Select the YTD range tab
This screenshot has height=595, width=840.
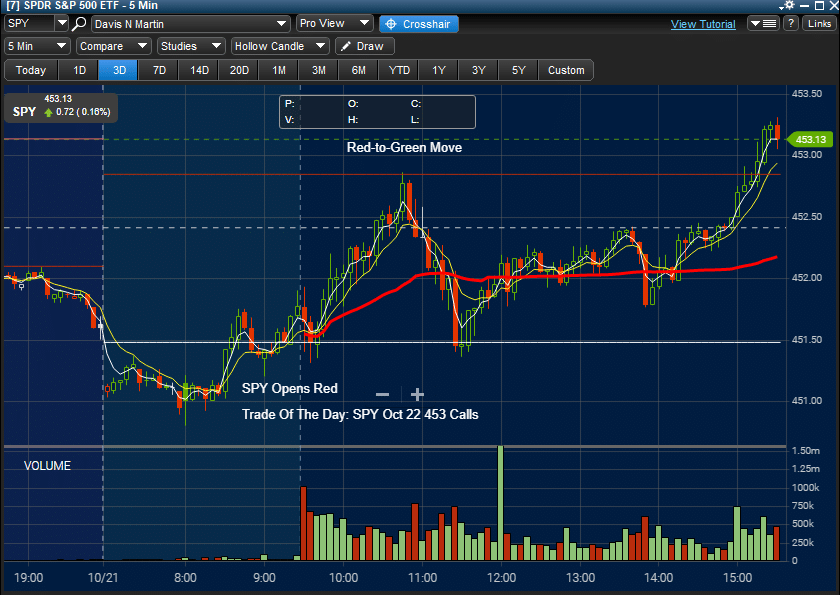(399, 70)
